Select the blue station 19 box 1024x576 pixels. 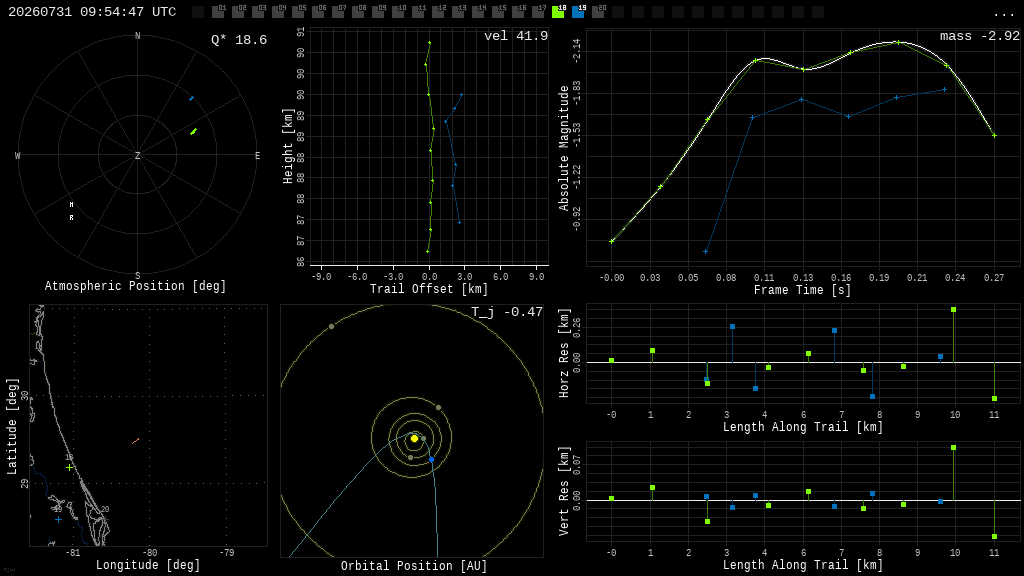point(579,12)
